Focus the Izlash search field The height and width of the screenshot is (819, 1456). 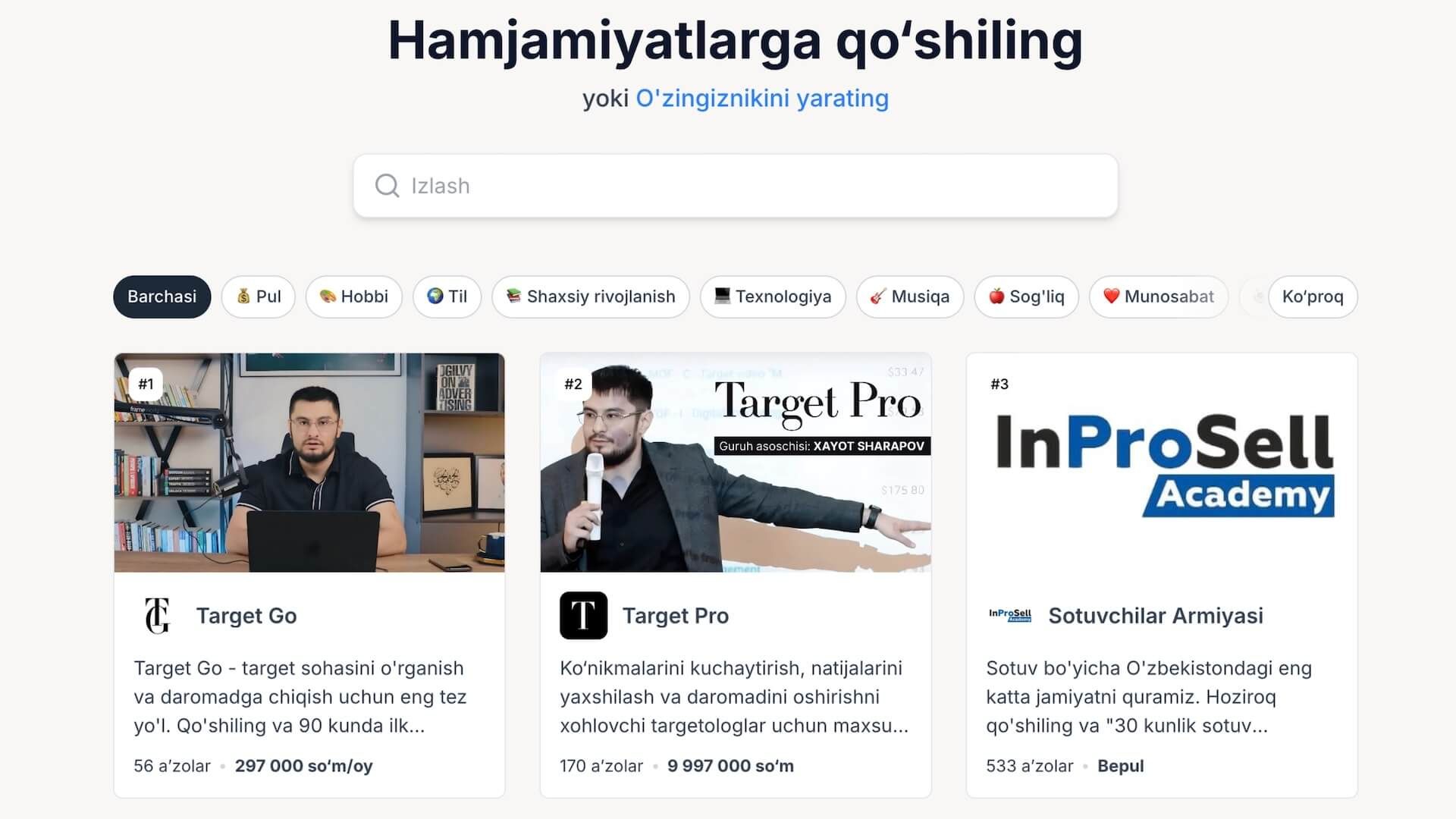[x=736, y=186]
